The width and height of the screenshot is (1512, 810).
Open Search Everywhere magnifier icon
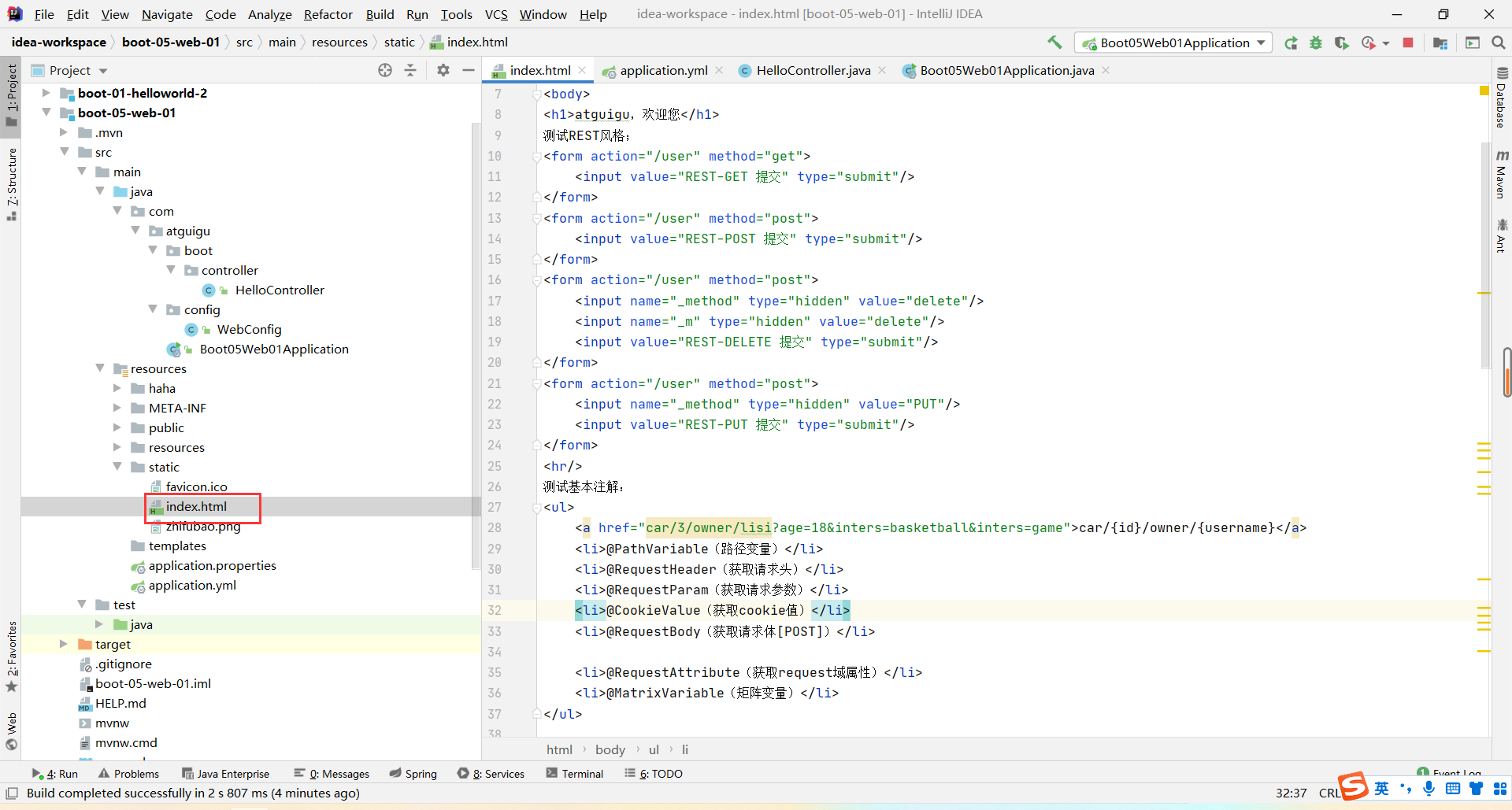1498,43
